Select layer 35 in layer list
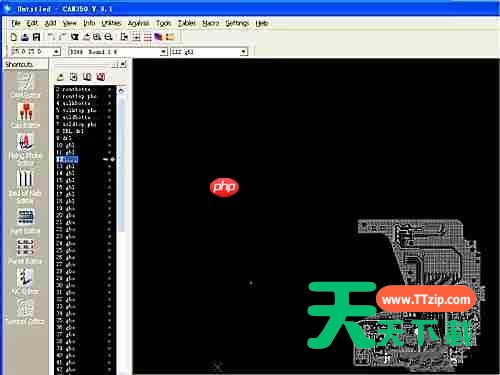Viewport: 500px width, 375px height. tap(85, 320)
